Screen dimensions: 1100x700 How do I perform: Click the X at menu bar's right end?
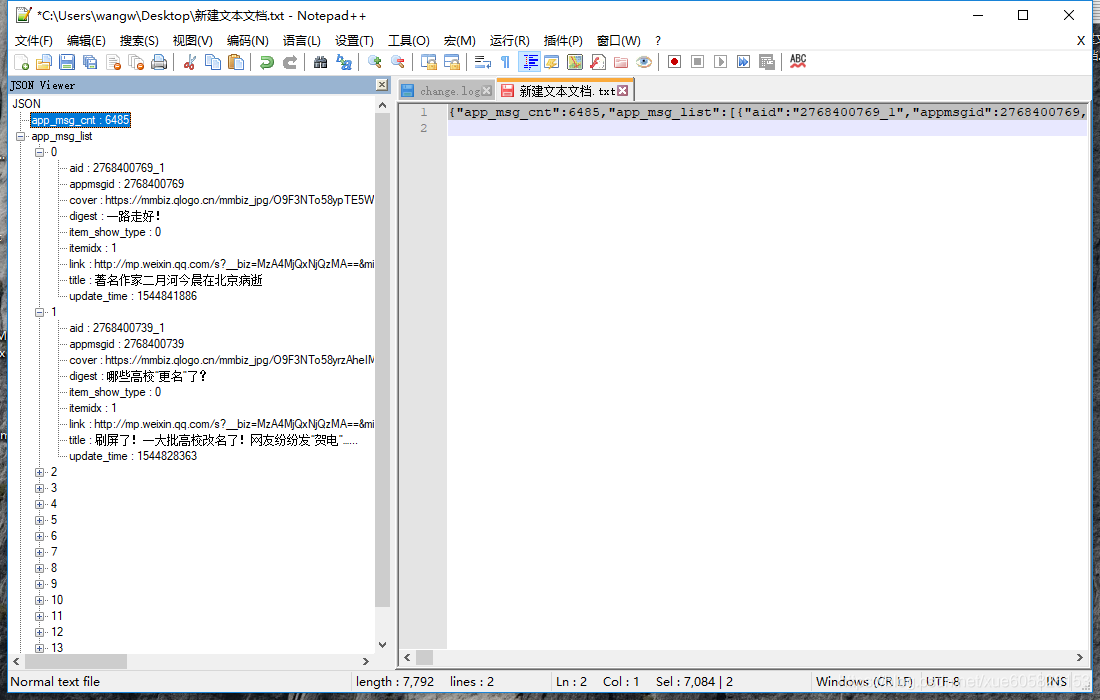coord(1081,41)
